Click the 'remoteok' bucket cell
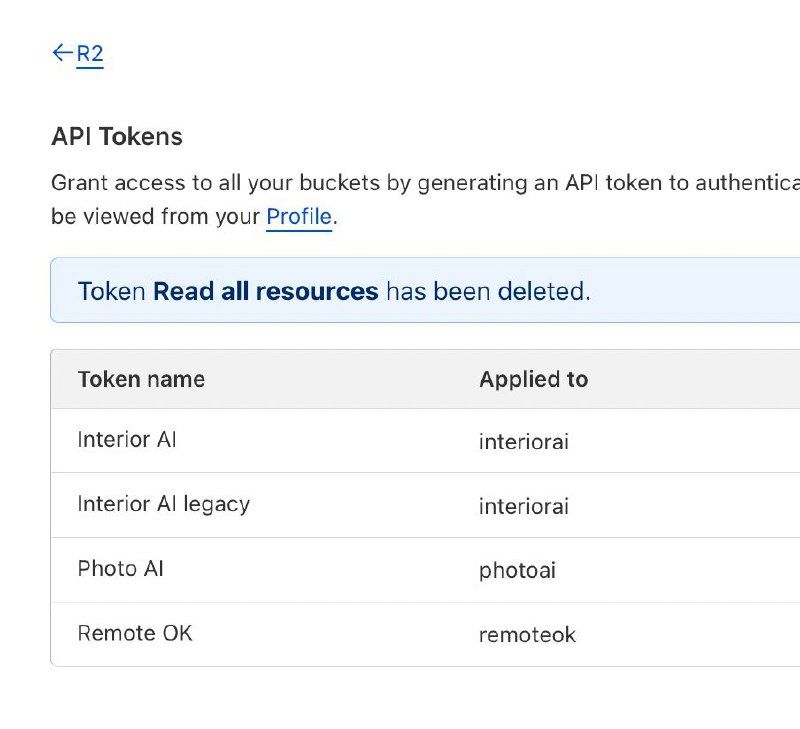 (x=527, y=635)
